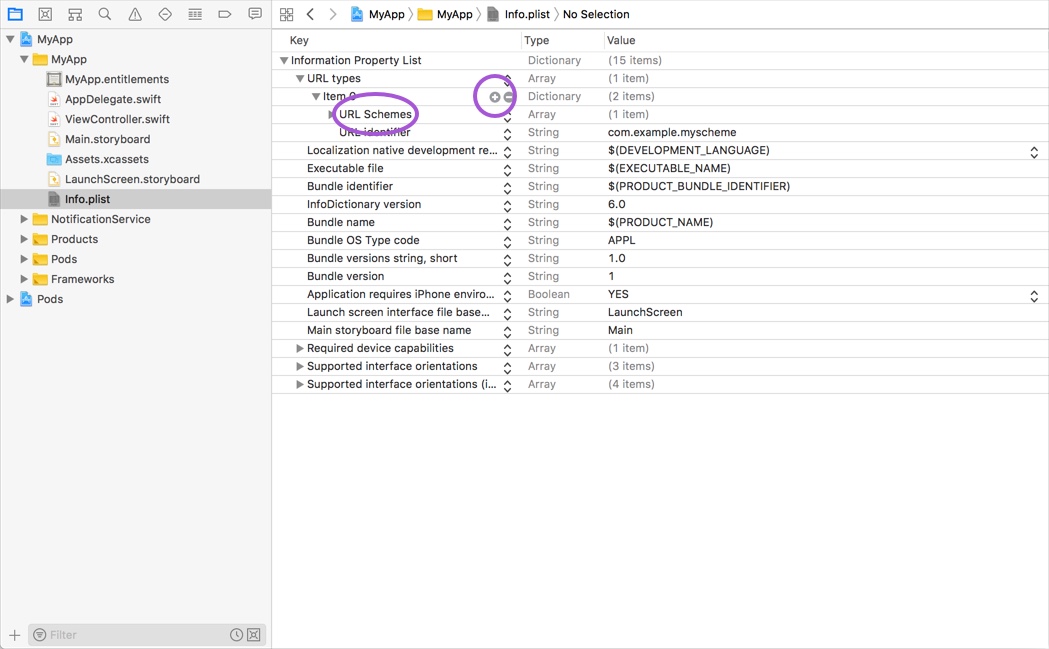Click the Value column header
Screen dimensions: 1049x649
[621, 41]
